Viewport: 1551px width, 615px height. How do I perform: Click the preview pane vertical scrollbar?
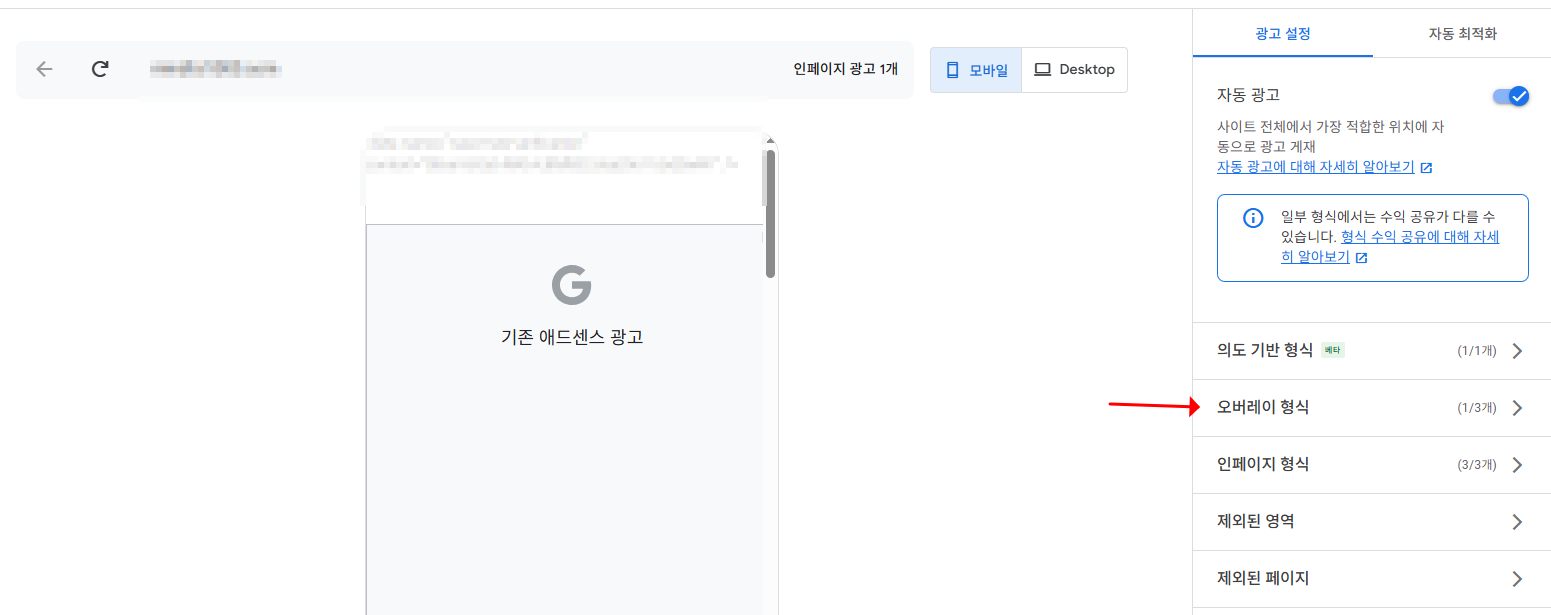point(770,213)
